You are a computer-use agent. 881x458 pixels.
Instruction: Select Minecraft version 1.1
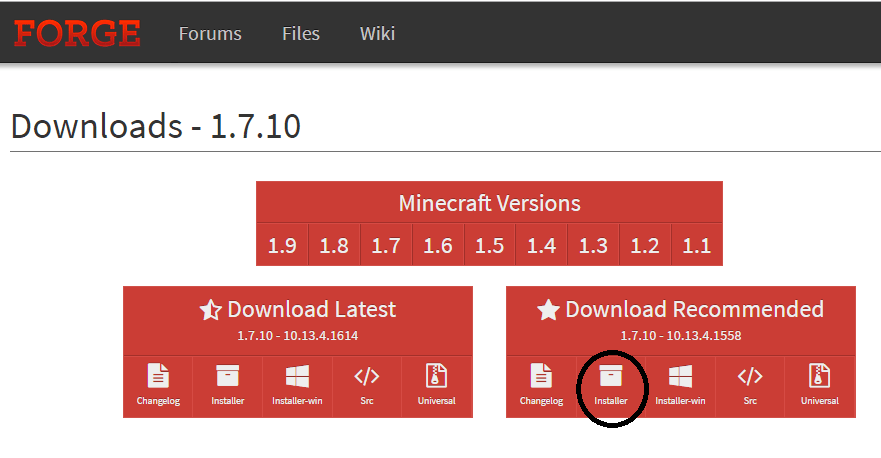pyautogui.click(x=697, y=245)
